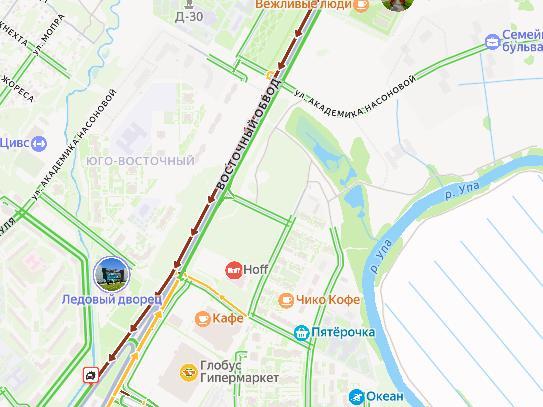Click the Восточный обвод road label

click(248, 134)
